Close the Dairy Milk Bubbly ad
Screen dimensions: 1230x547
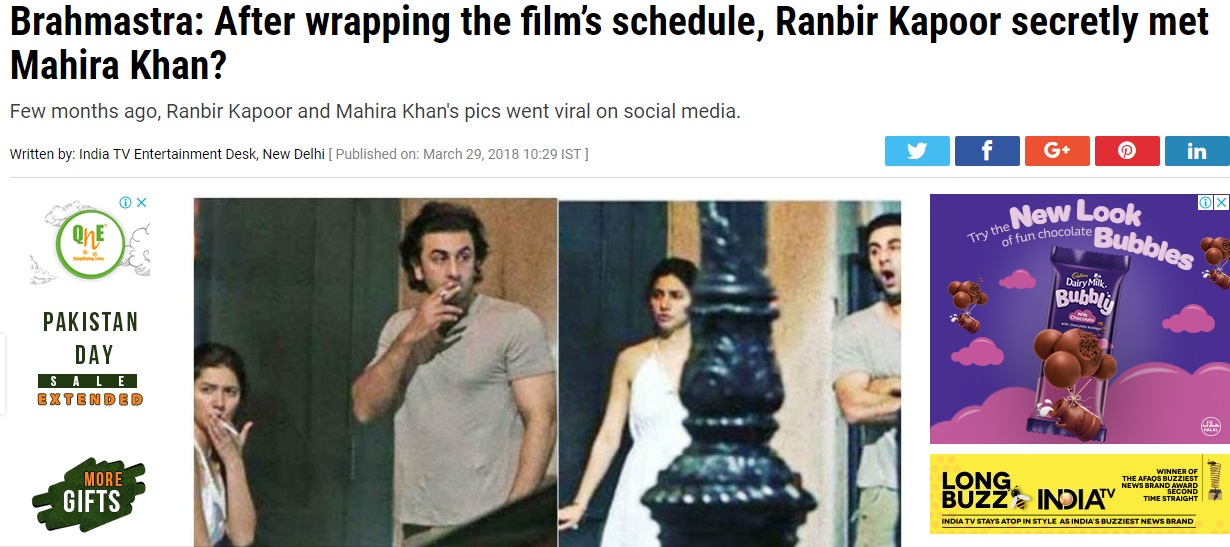[1222, 202]
